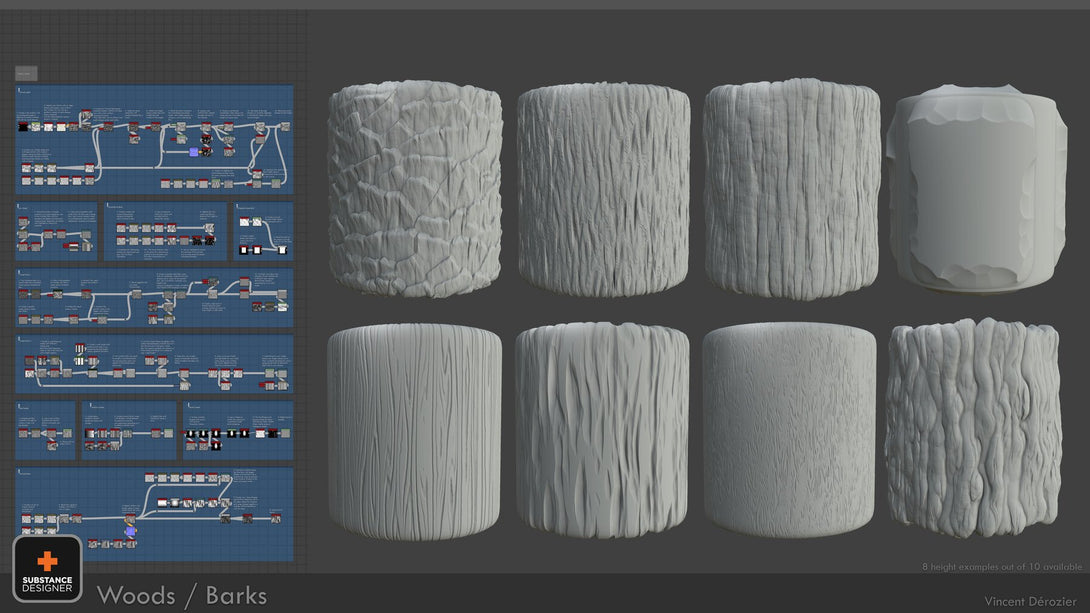
Task: Click the 'Woods / Barks' title text
Action: click(x=181, y=596)
